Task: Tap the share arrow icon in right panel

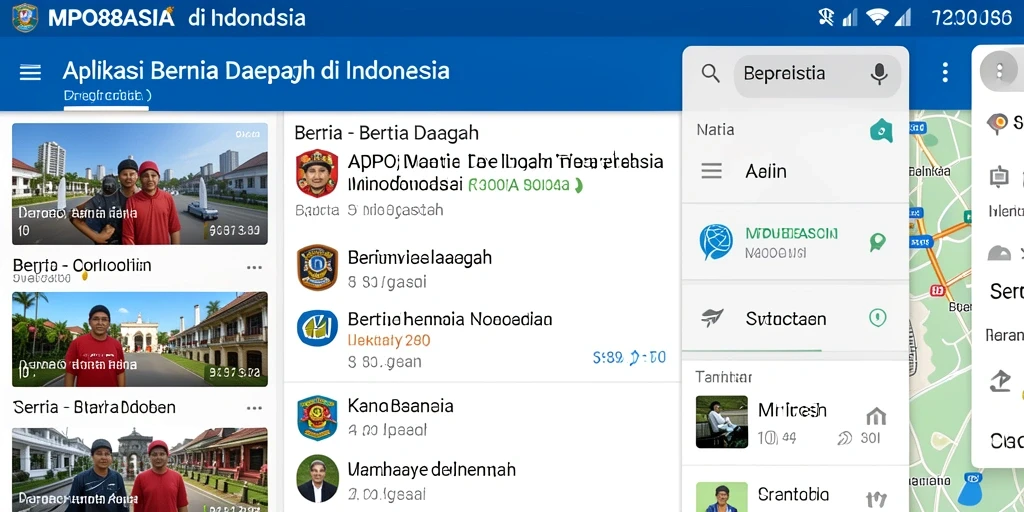Action: (1000, 380)
